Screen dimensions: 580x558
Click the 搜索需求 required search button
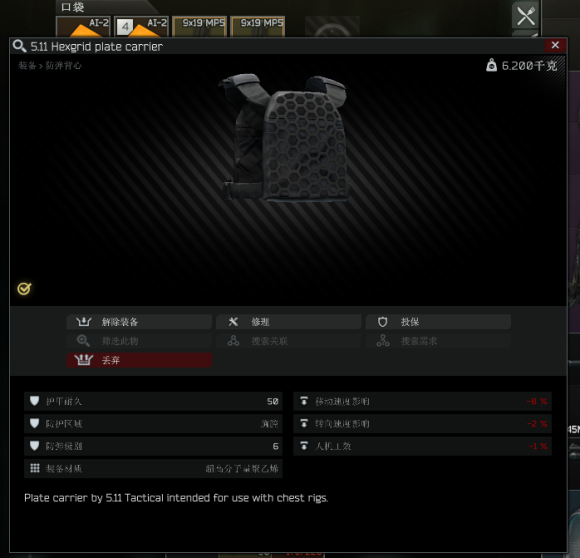click(x=438, y=341)
